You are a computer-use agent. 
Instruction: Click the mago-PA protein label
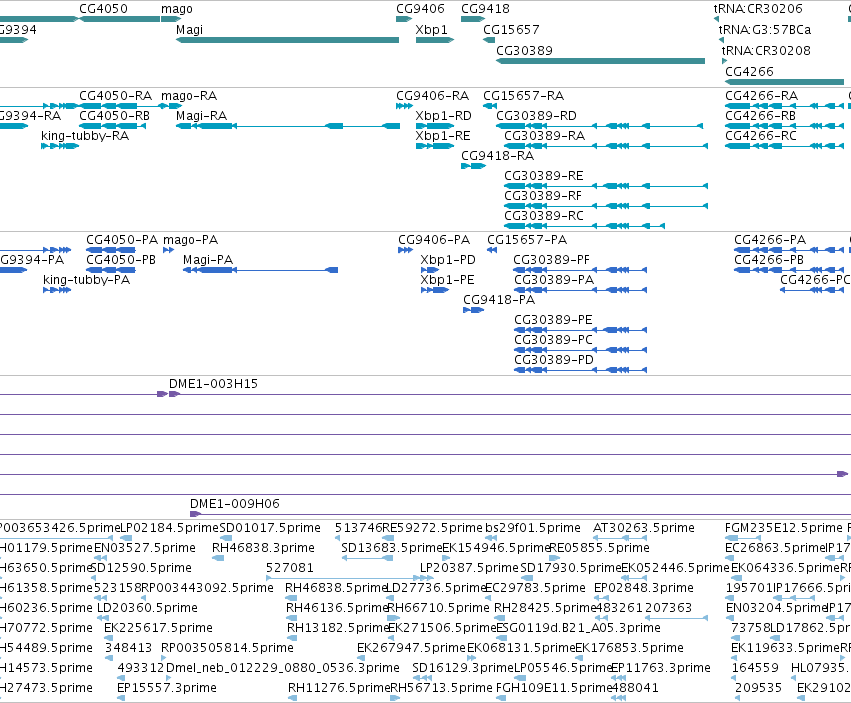coord(190,240)
